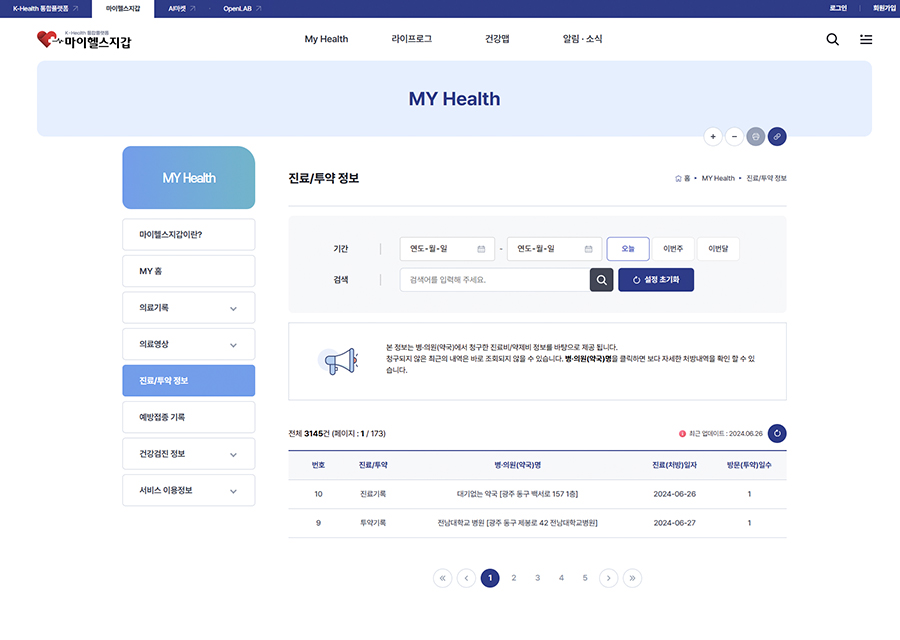900x640 pixels.
Task: Click the zoom out minus icon
Action: pos(734,136)
